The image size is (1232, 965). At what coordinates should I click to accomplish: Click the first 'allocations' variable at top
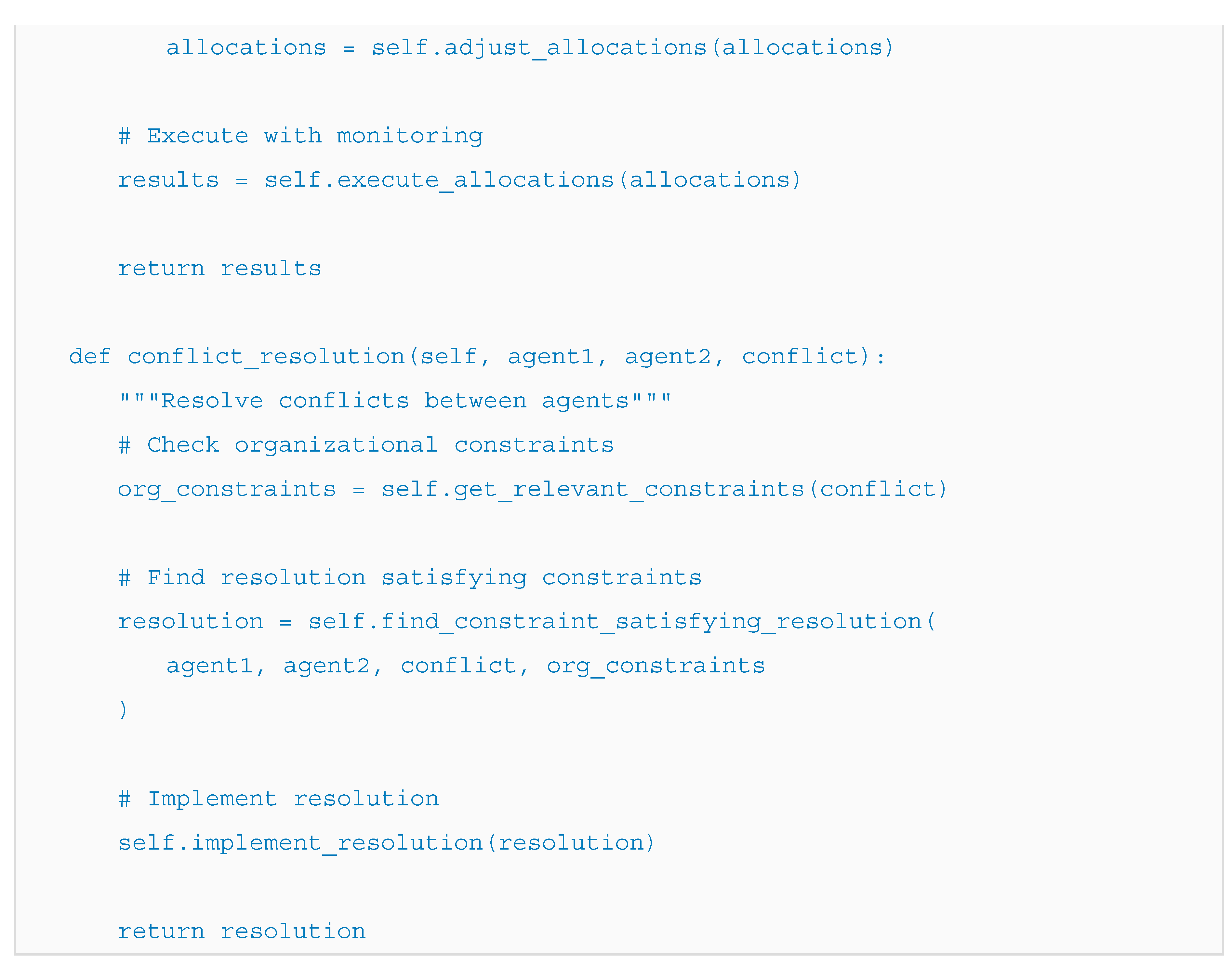(246, 47)
